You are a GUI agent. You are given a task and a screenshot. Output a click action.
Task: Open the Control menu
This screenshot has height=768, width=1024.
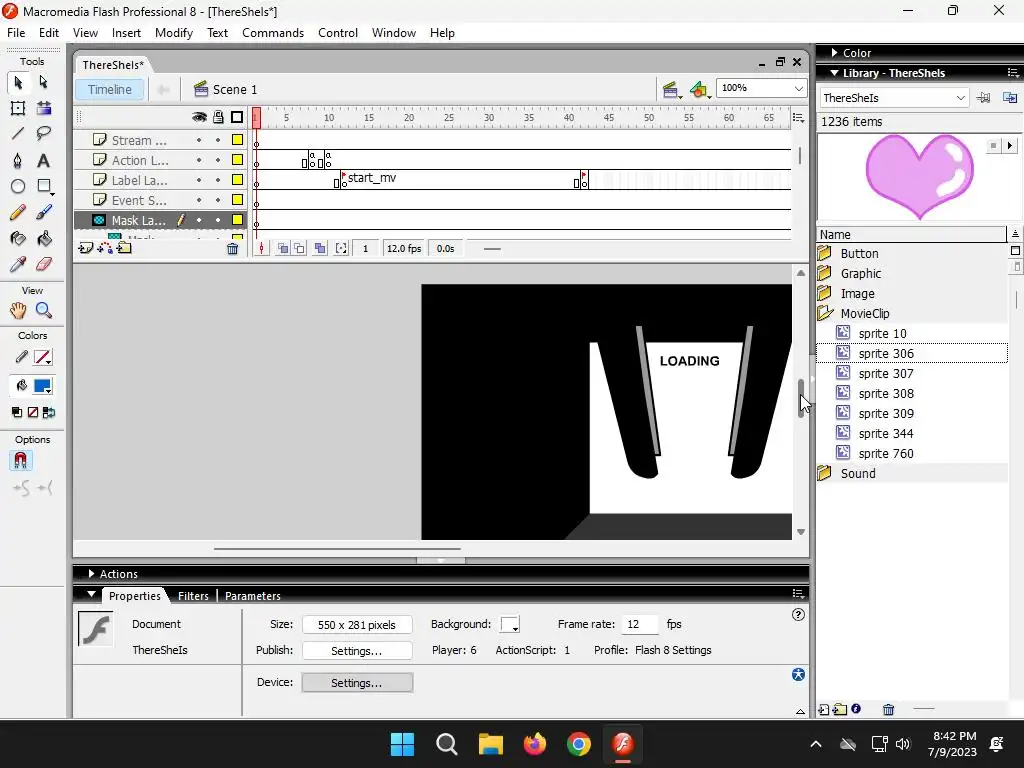[338, 33]
